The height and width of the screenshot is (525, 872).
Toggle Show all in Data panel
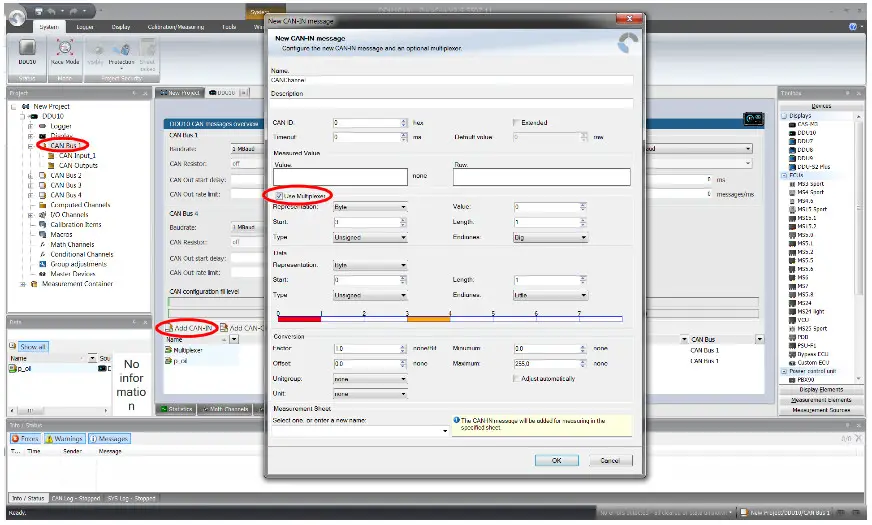click(33, 347)
